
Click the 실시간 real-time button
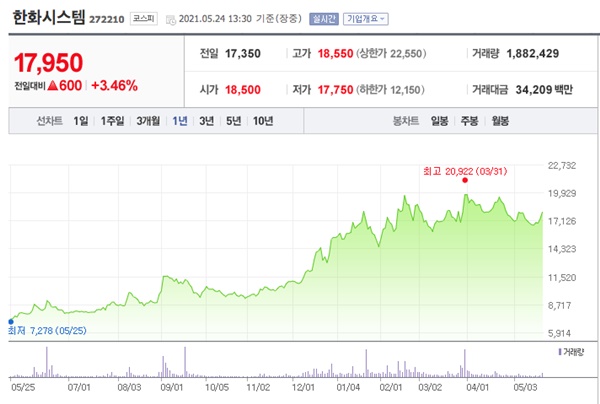pos(324,19)
